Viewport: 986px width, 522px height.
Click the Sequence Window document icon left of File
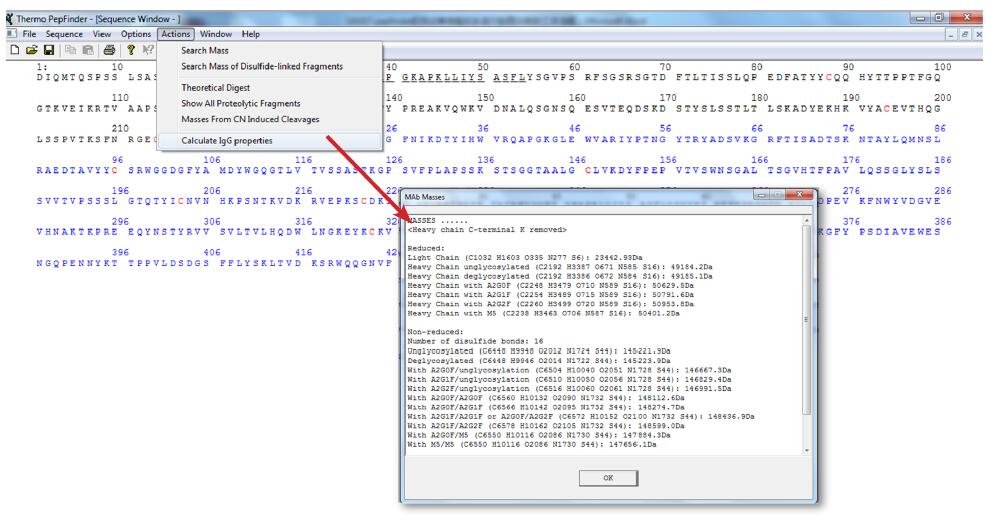point(11,33)
